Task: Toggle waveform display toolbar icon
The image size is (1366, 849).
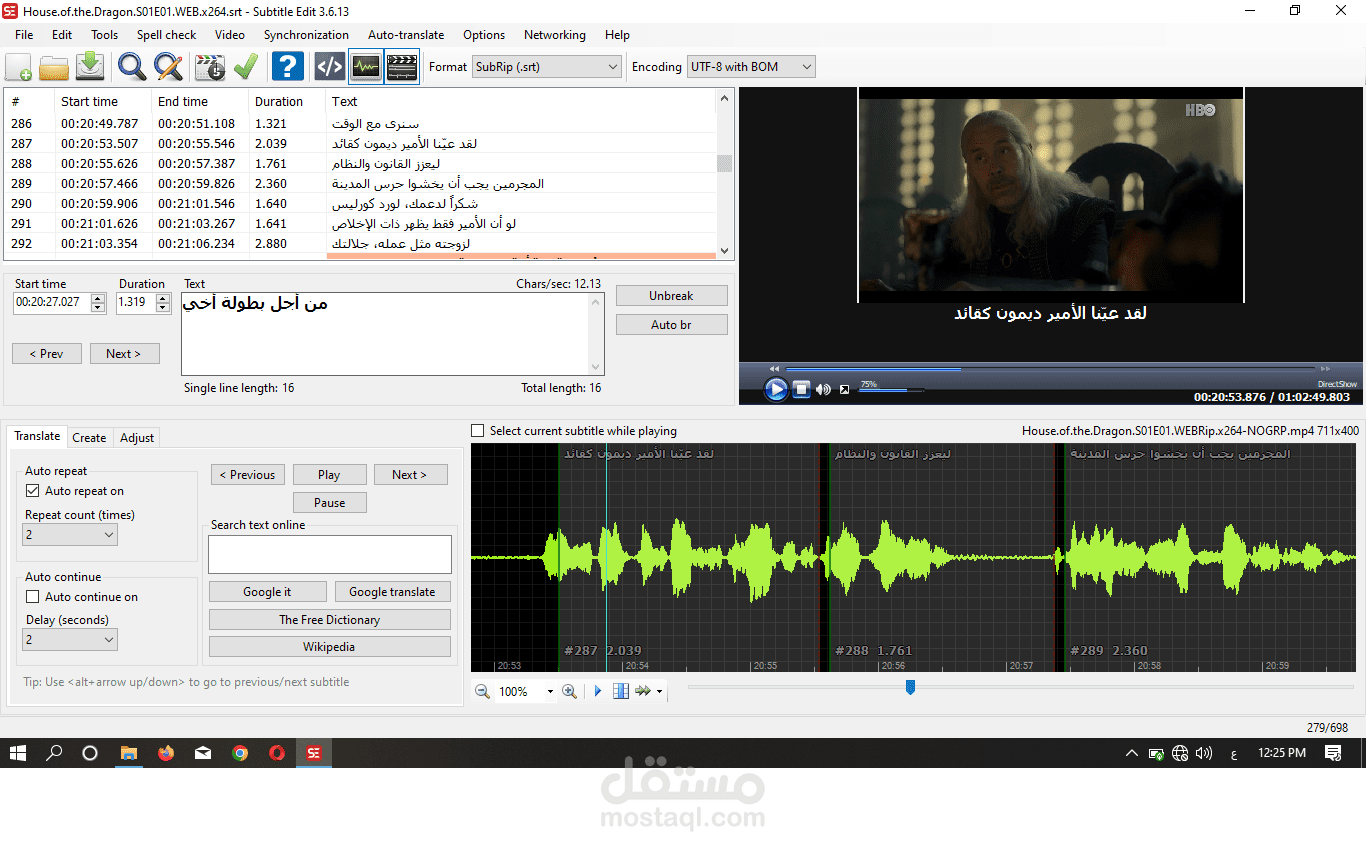Action: (366, 67)
